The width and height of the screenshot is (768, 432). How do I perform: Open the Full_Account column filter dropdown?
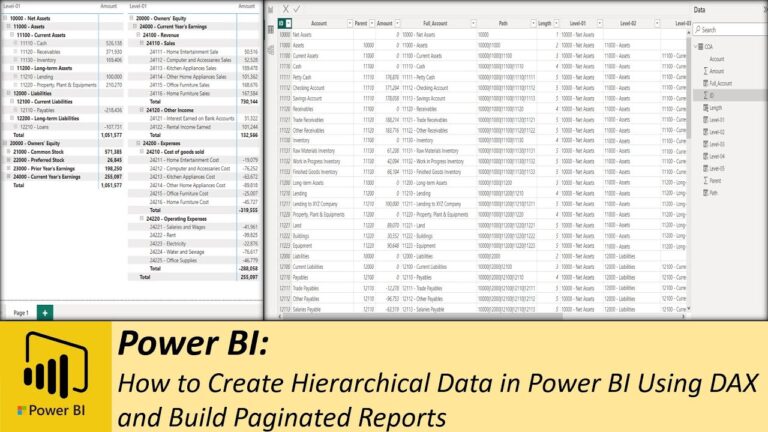point(473,23)
